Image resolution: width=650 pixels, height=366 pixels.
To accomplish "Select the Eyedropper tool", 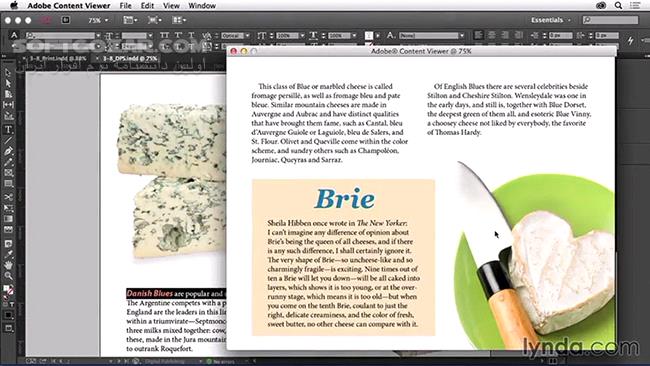I will coord(8,254).
